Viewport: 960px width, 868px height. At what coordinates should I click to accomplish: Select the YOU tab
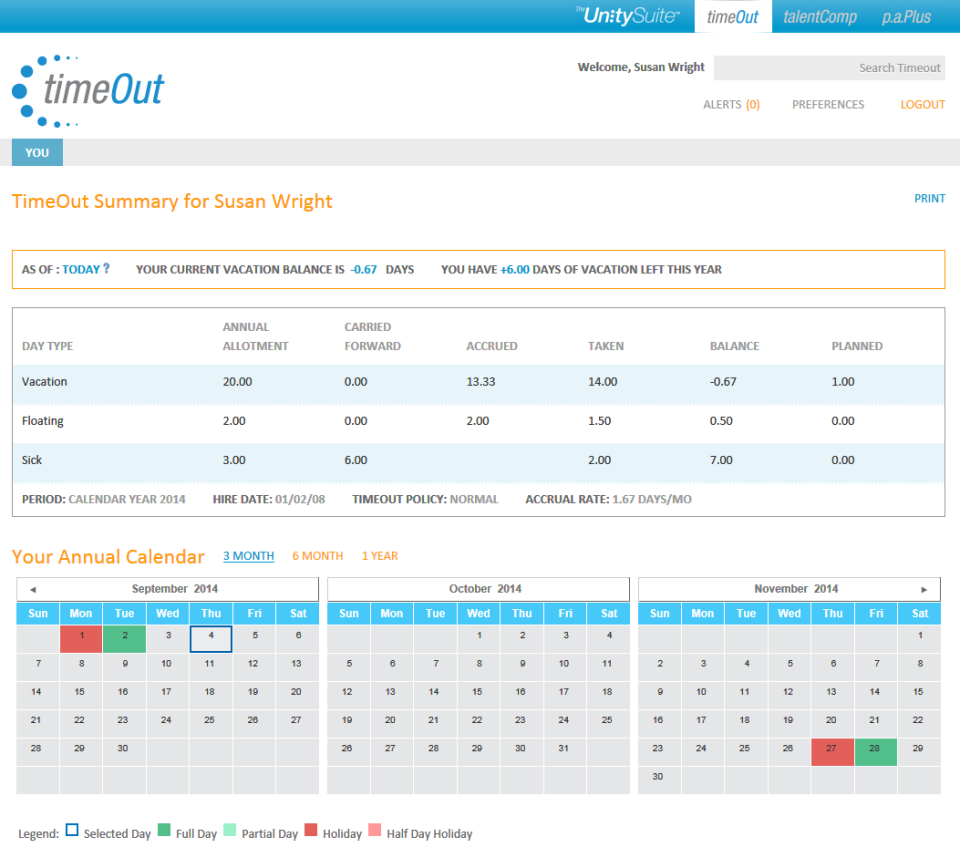tap(36, 152)
